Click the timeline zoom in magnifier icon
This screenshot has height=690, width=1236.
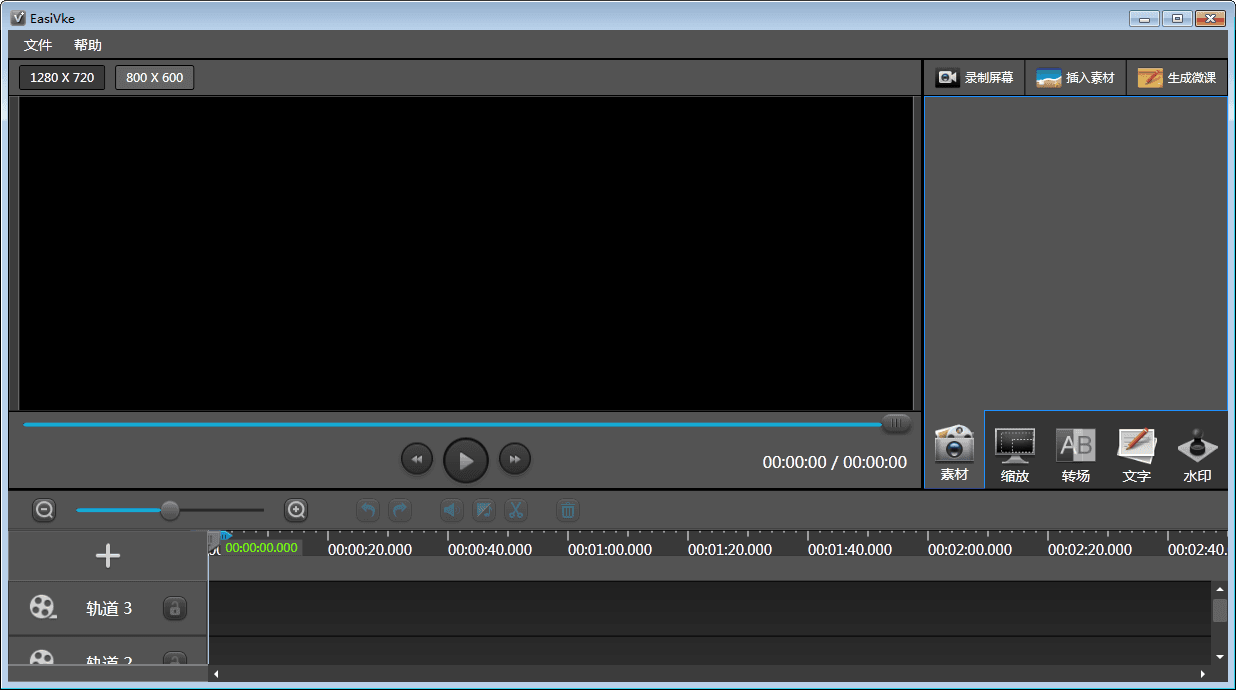pos(296,510)
